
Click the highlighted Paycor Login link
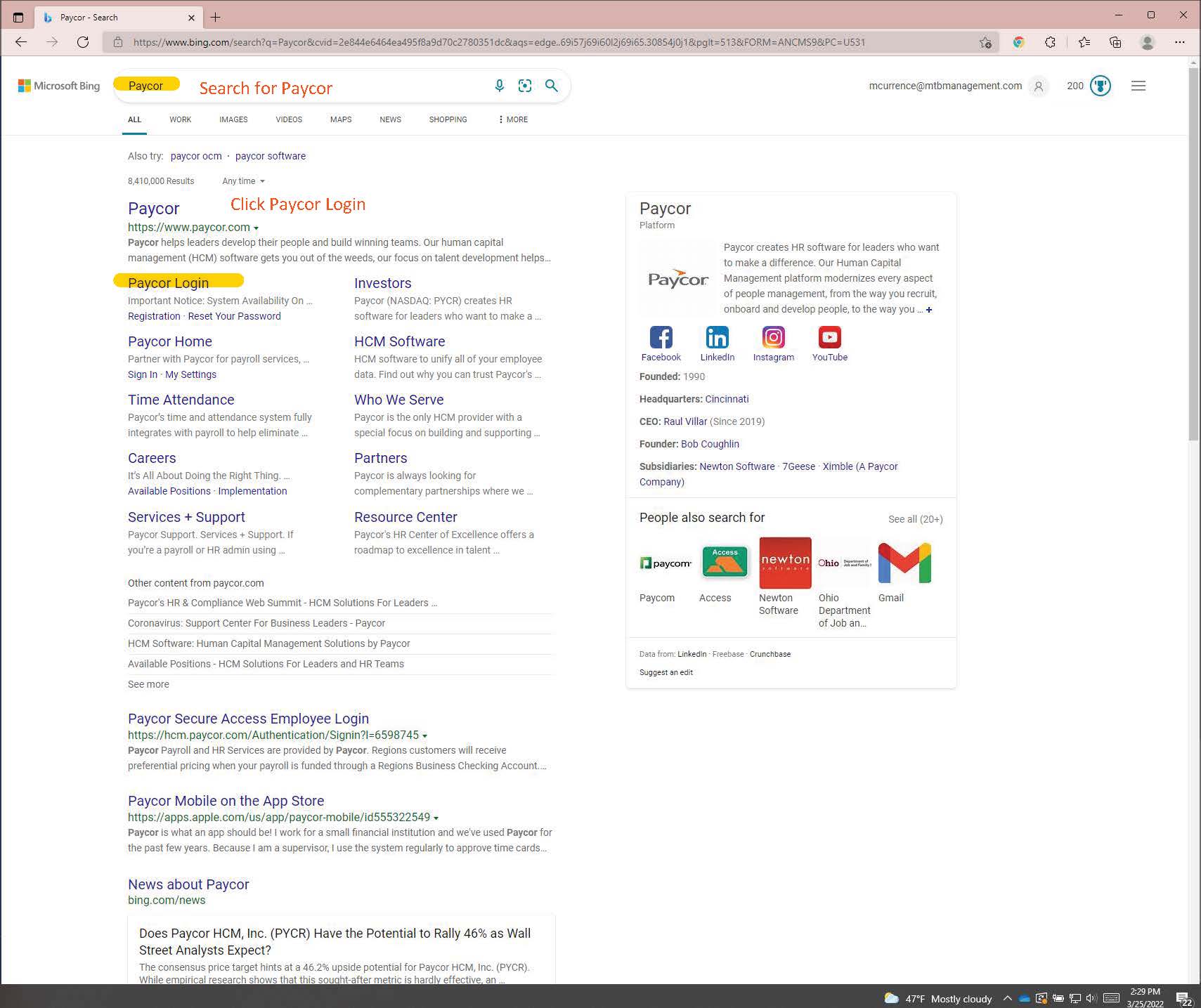tap(168, 282)
